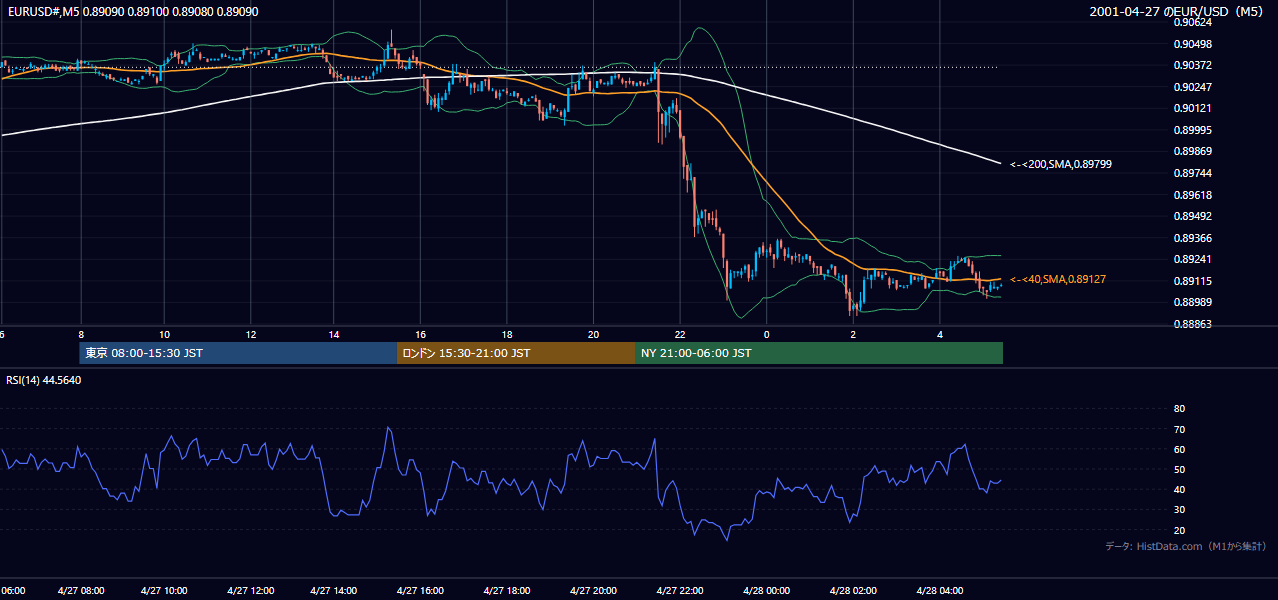Click price axis label 0.89366

(x=1194, y=238)
